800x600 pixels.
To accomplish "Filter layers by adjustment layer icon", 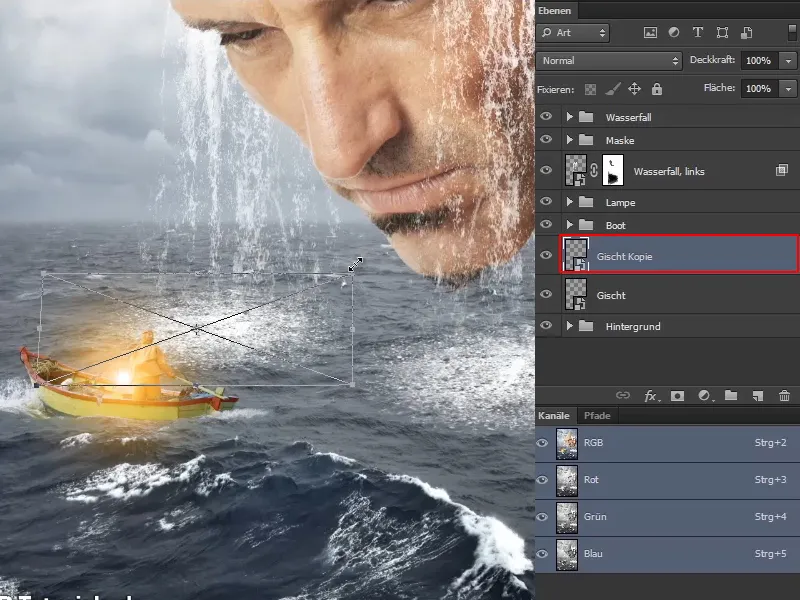I will [x=674, y=33].
